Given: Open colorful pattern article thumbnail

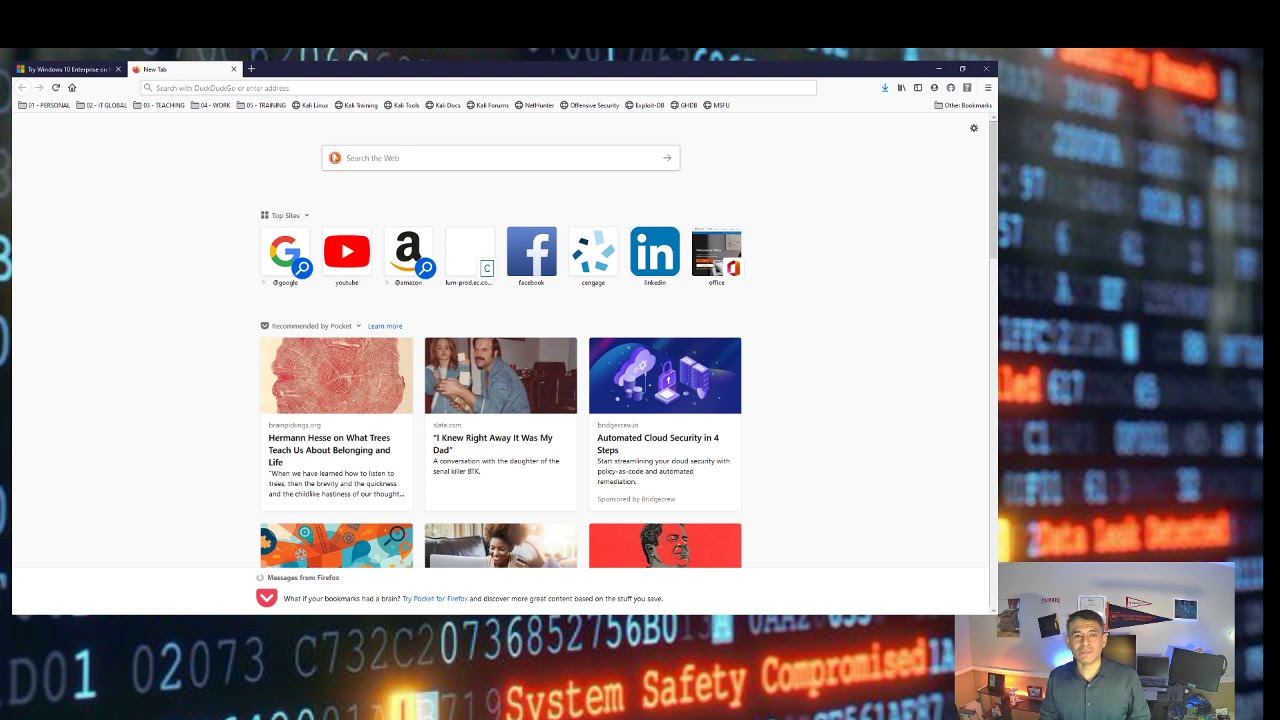Looking at the screenshot, I should tap(336, 546).
